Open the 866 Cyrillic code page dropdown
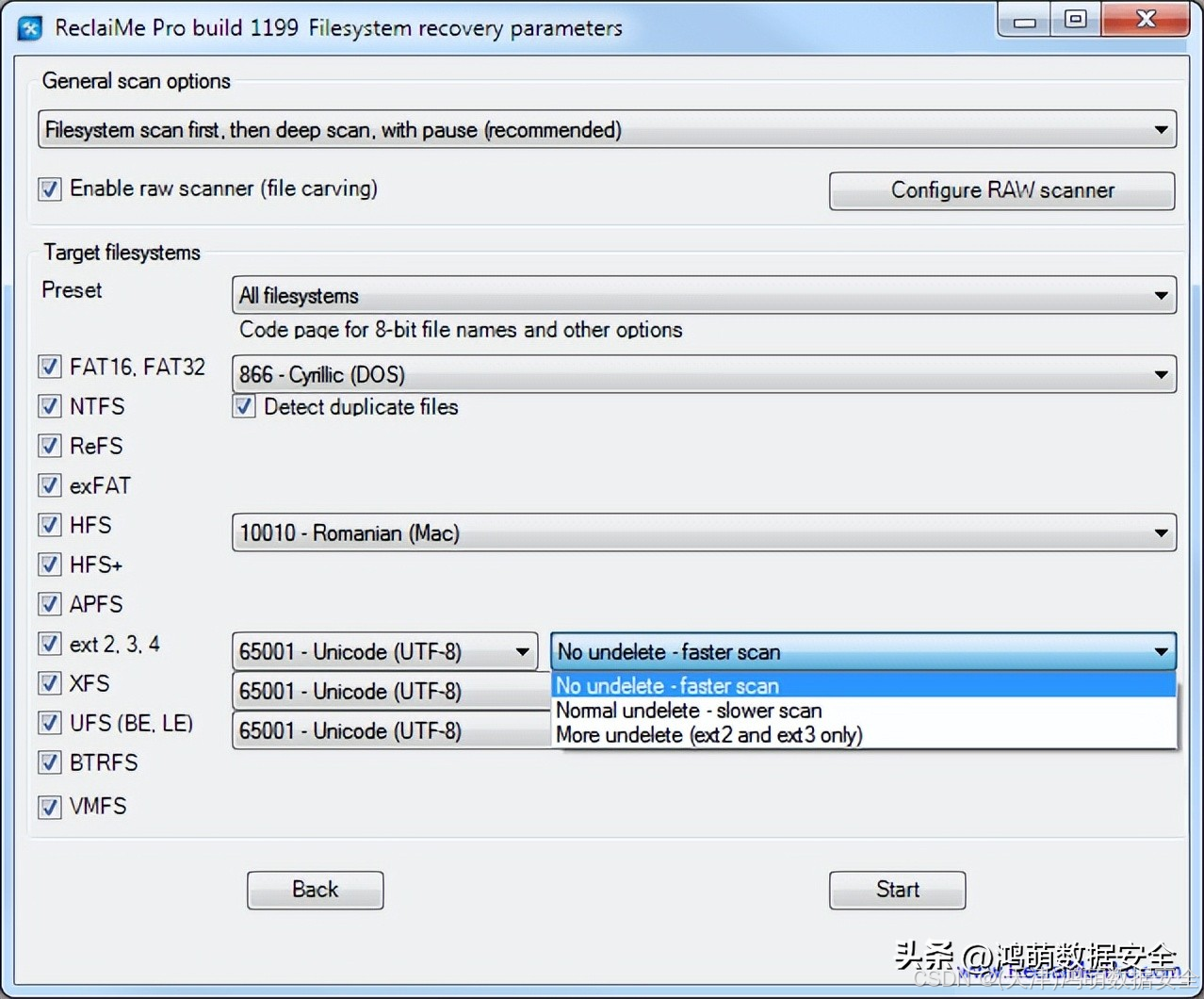This screenshot has height=999, width=1204. pos(1161,374)
